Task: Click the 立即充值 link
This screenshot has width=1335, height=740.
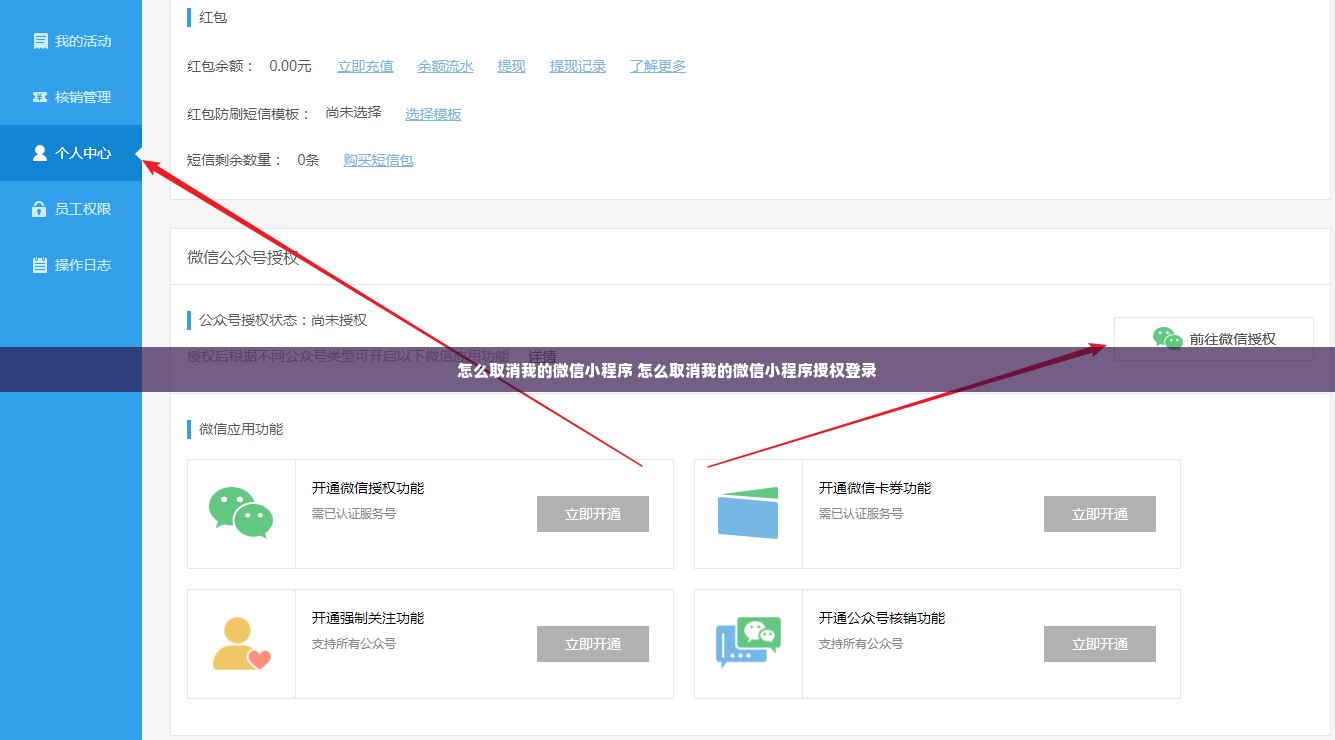Action: coord(365,66)
